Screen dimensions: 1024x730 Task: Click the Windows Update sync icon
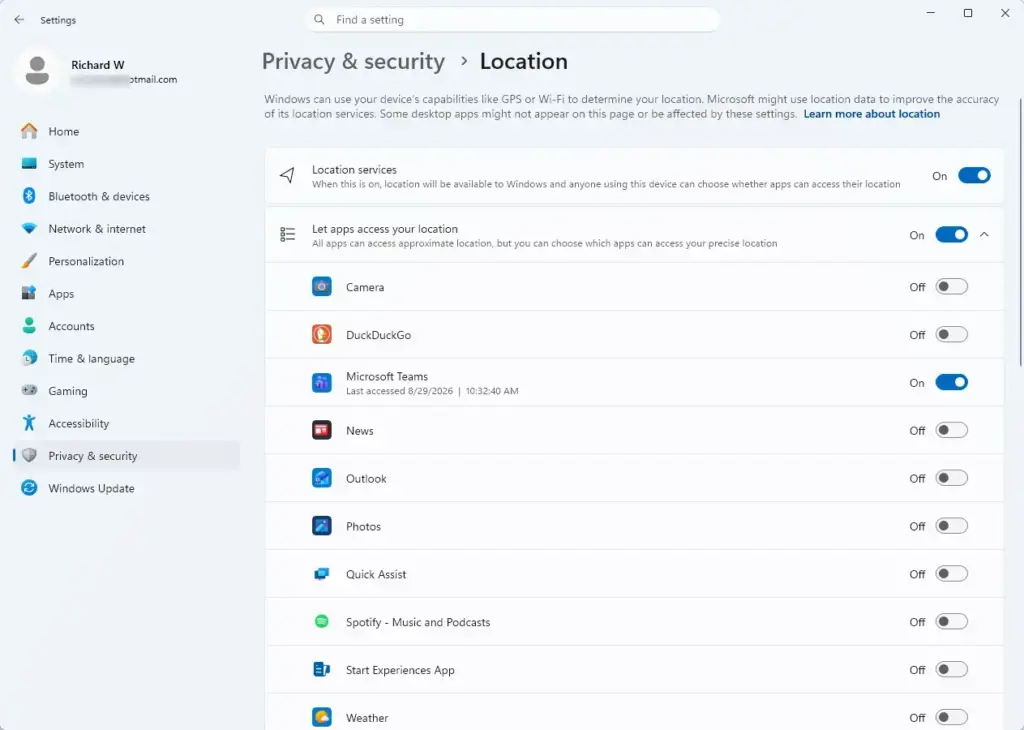[x=29, y=488]
